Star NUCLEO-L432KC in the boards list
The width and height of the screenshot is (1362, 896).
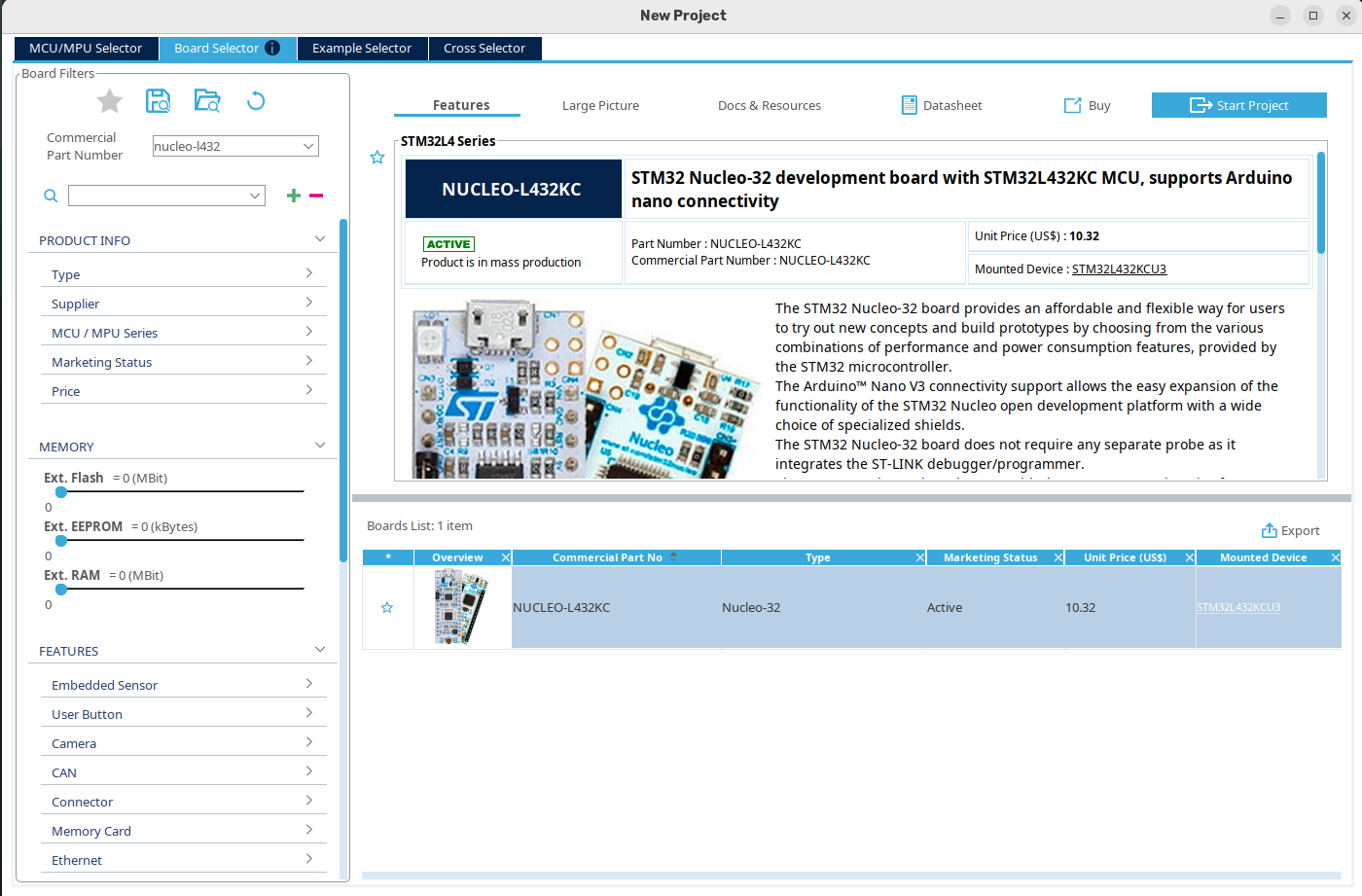pos(387,608)
